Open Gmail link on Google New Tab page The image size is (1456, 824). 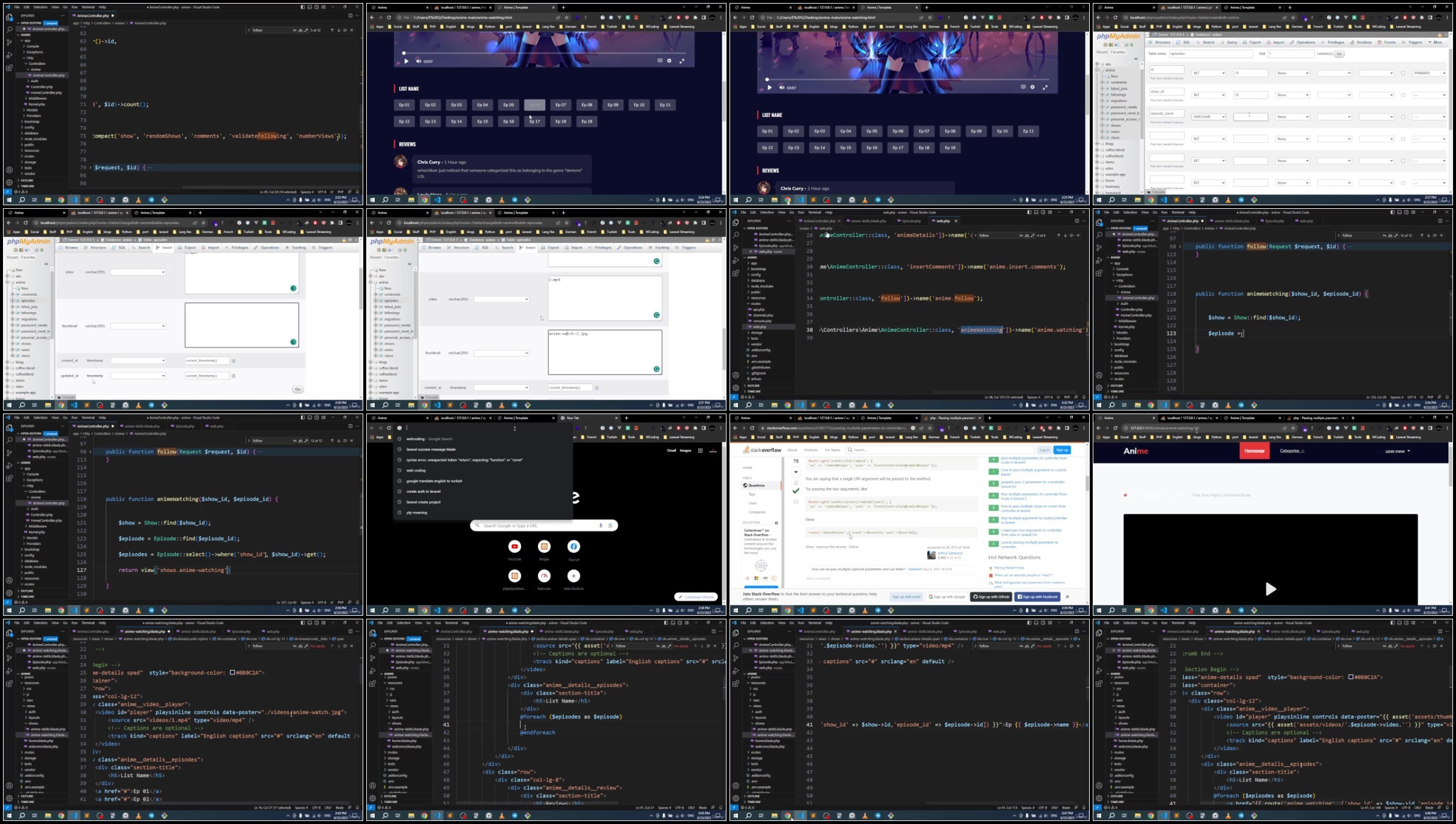pos(671,450)
